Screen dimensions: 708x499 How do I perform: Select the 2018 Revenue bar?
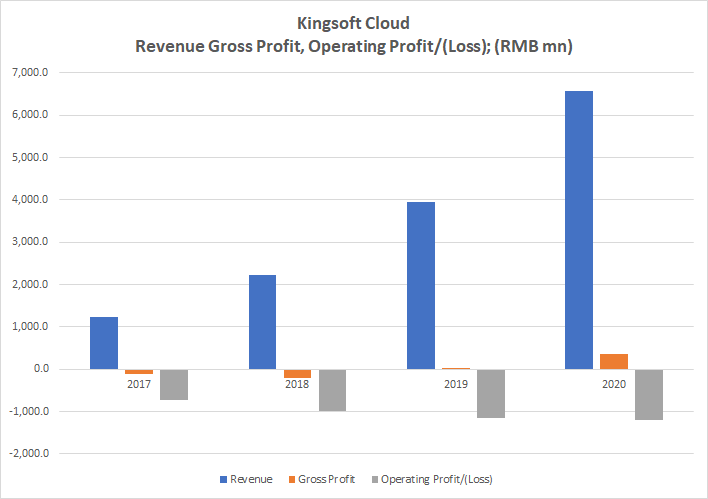click(263, 322)
